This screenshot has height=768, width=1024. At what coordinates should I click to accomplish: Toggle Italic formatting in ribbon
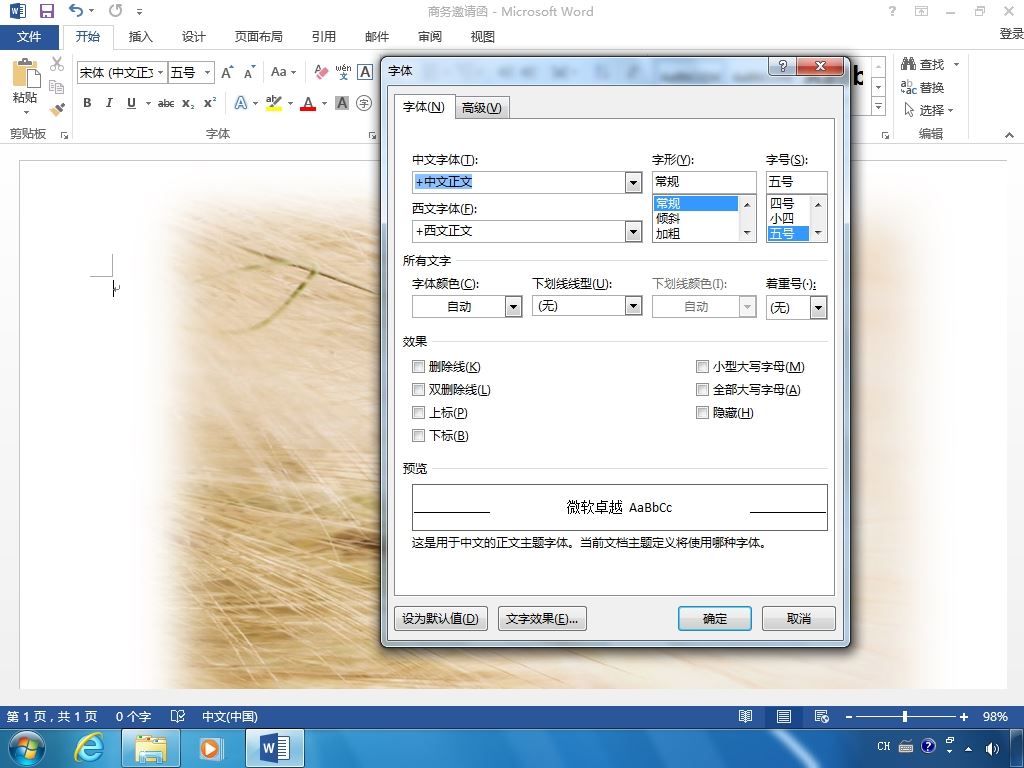[x=109, y=103]
